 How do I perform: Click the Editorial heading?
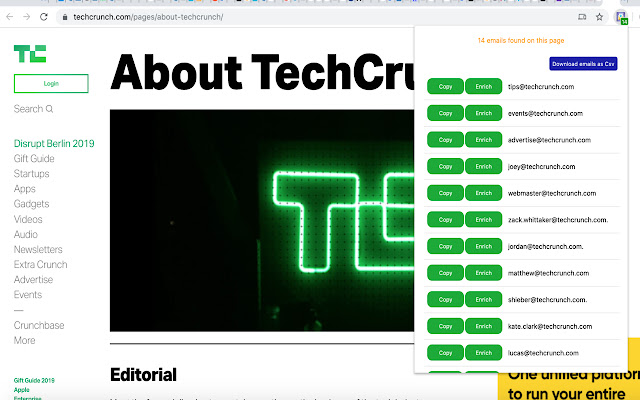coord(143,375)
